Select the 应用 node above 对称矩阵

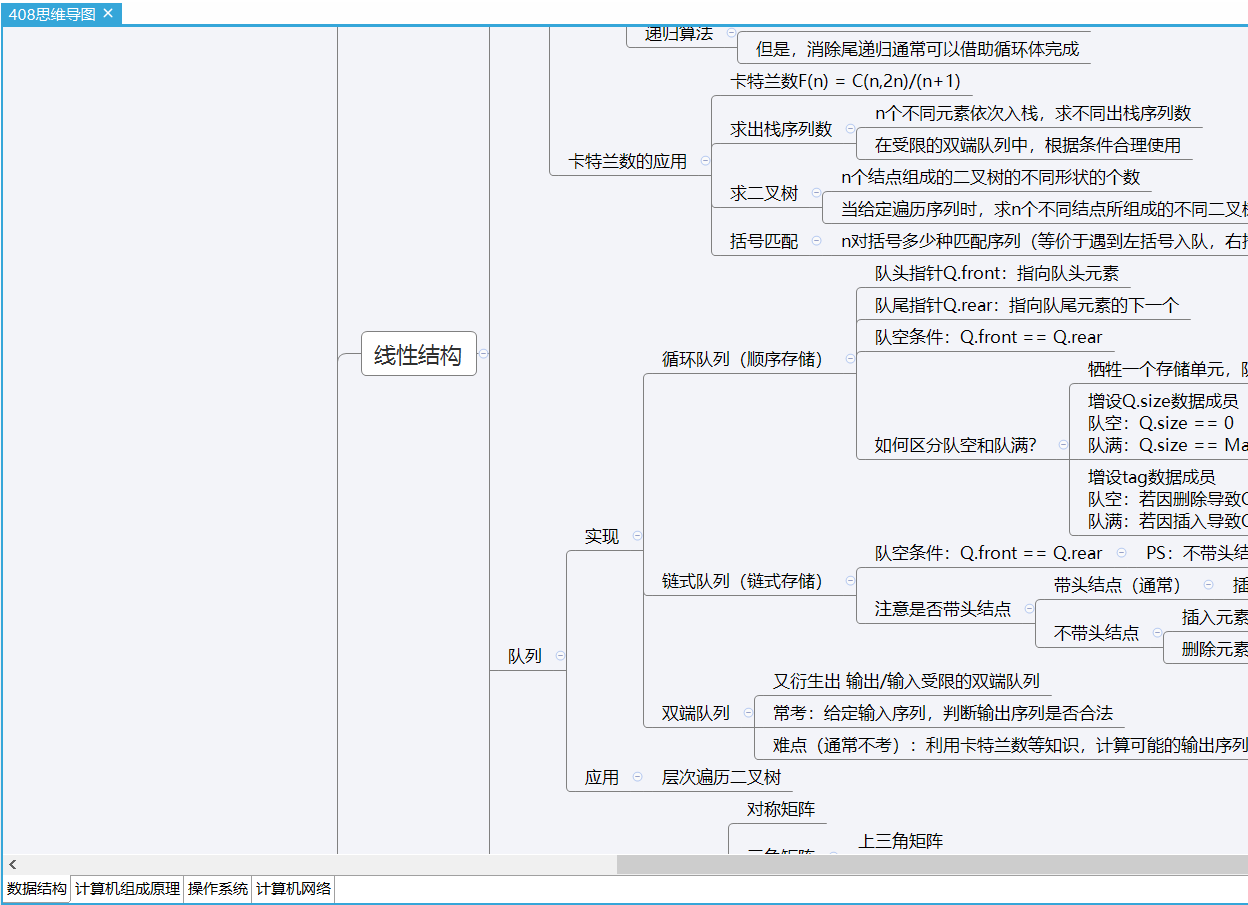coord(602,777)
